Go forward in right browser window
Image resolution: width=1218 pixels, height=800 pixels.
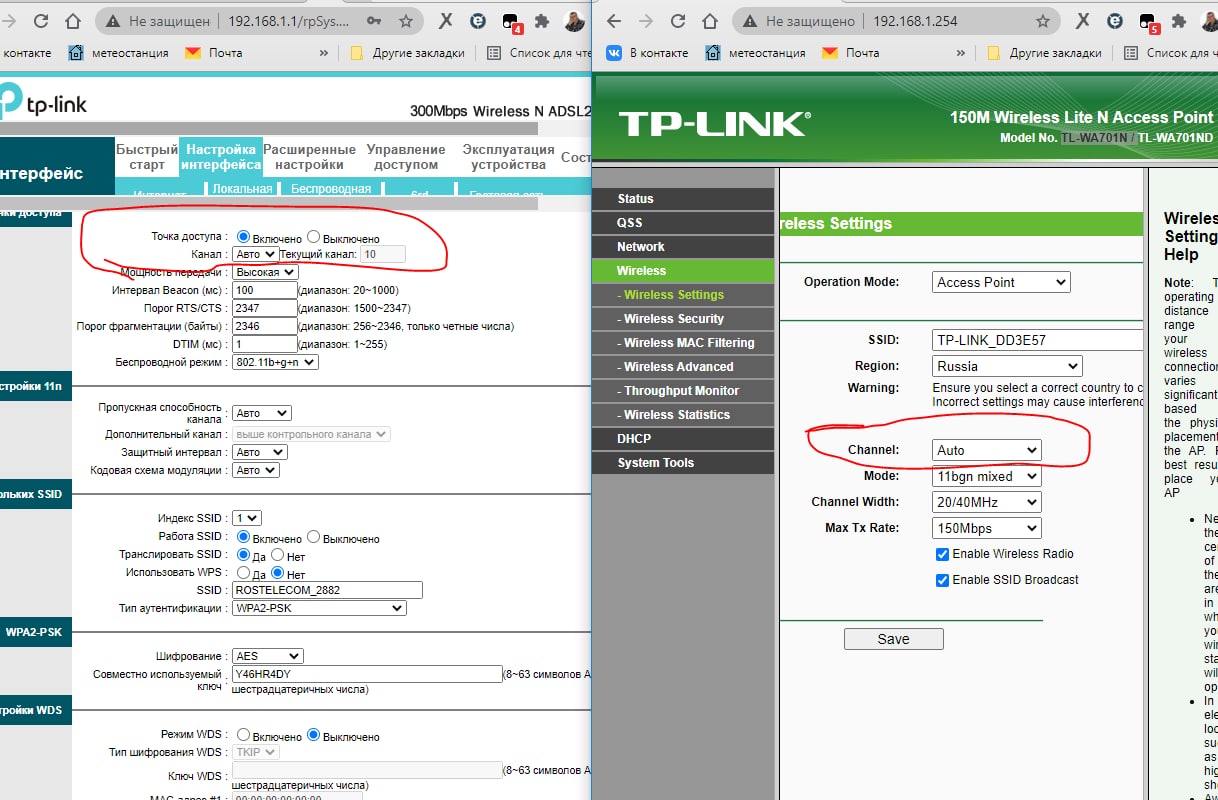pos(646,21)
